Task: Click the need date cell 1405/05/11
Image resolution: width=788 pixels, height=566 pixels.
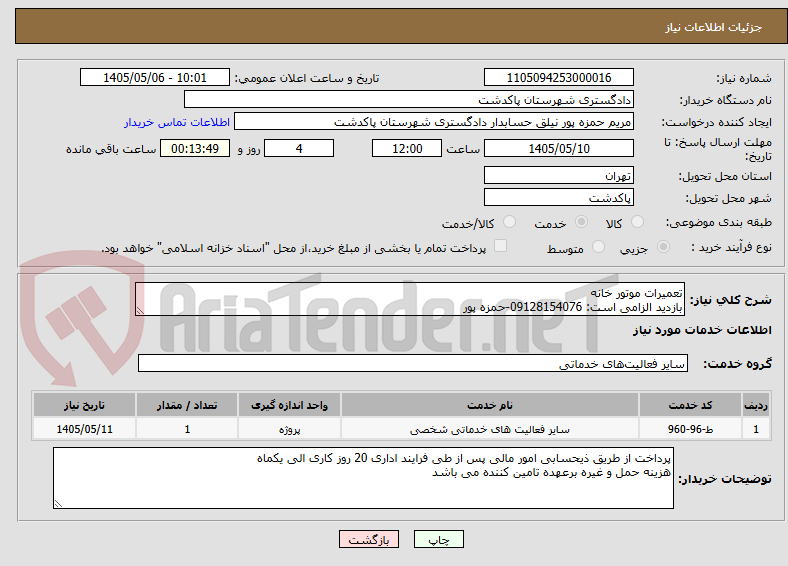Action: pyautogui.click(x=84, y=429)
